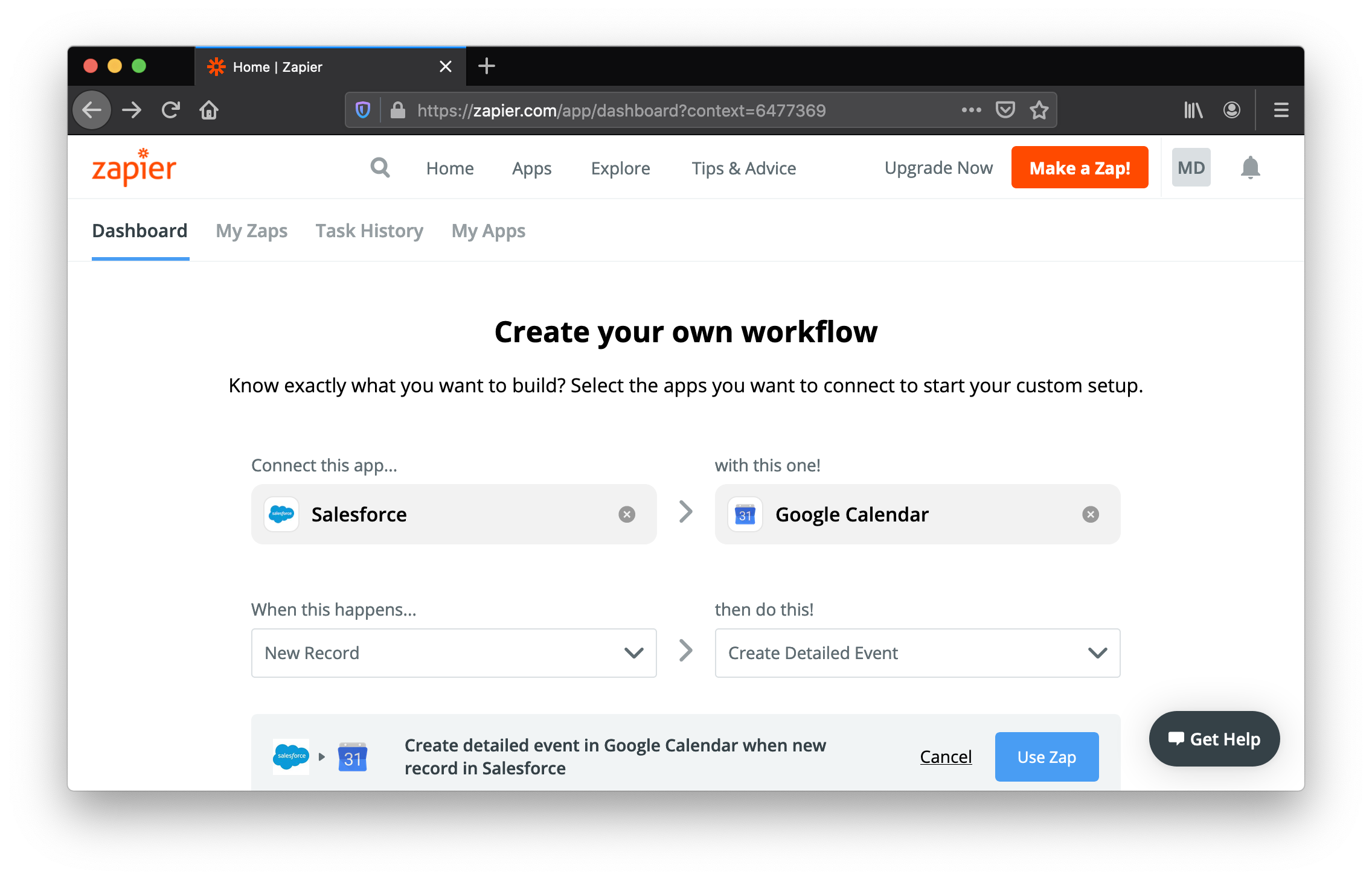Switch to the My Zaps tab
Viewport: 1372px width, 880px height.
(x=251, y=231)
